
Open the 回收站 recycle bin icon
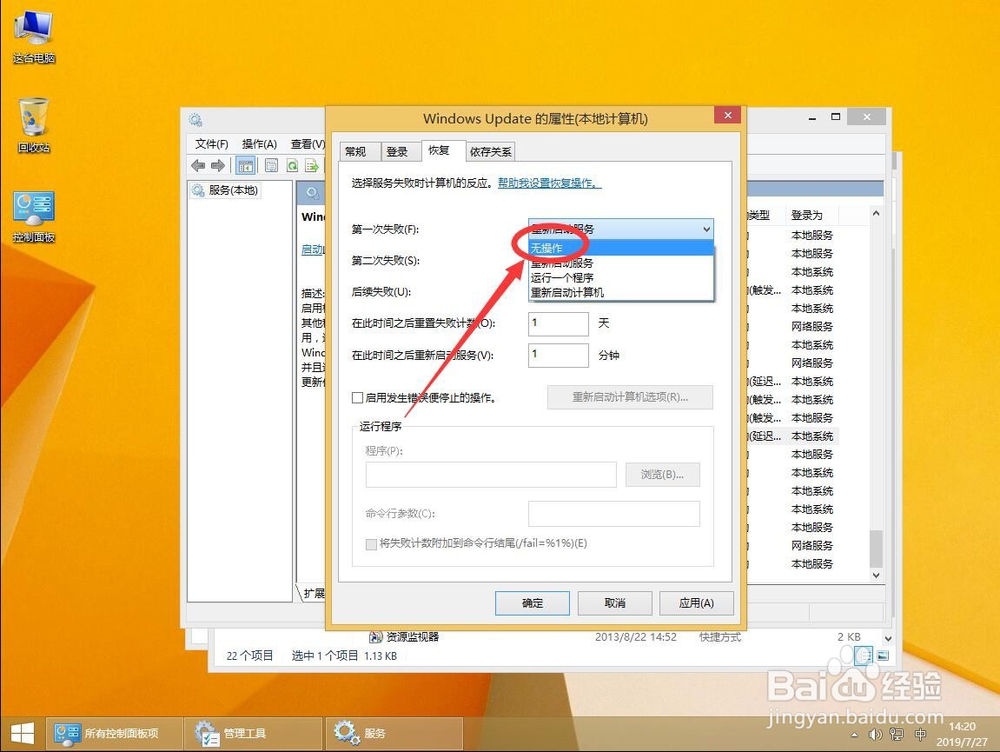[x=33, y=126]
